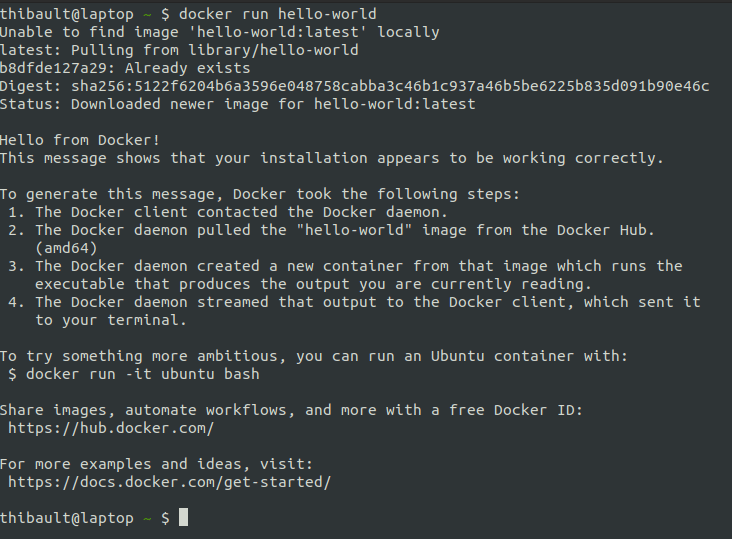
Task: Click 'thibault@laptop' in the bottom prompt line
Action: tap(66, 518)
